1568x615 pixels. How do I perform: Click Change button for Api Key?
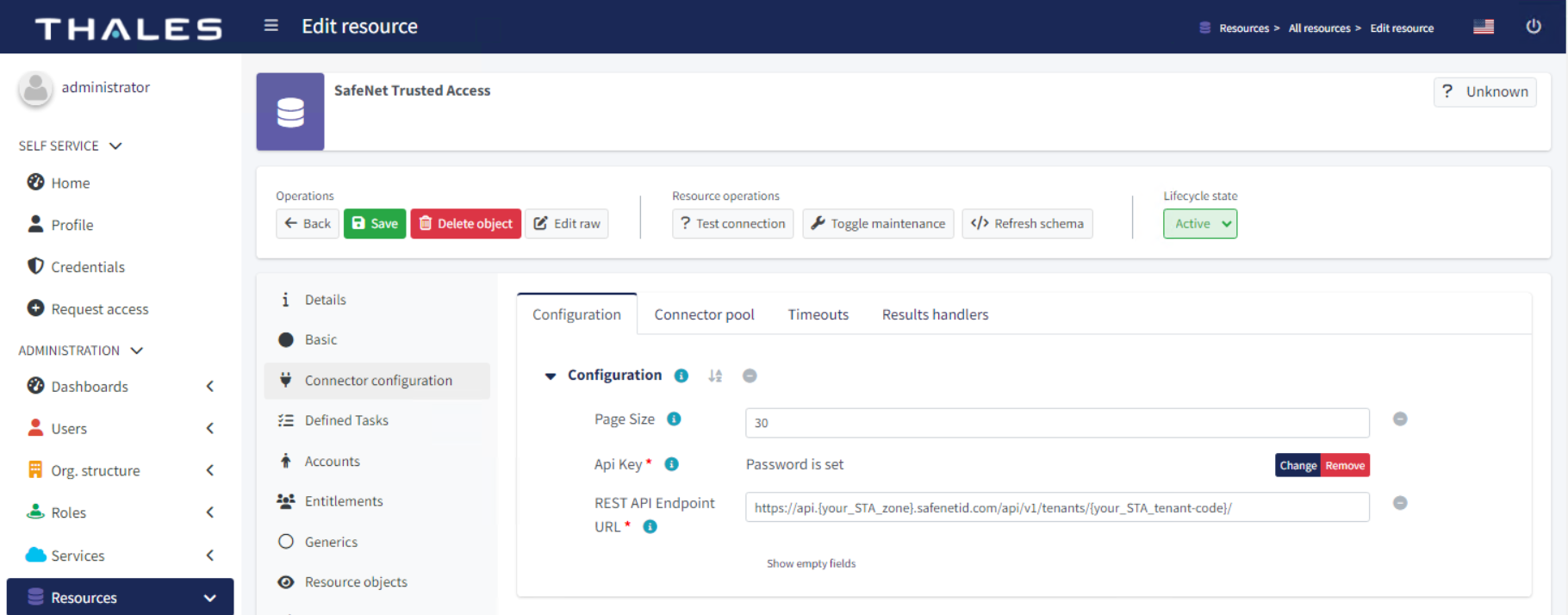click(x=1298, y=465)
